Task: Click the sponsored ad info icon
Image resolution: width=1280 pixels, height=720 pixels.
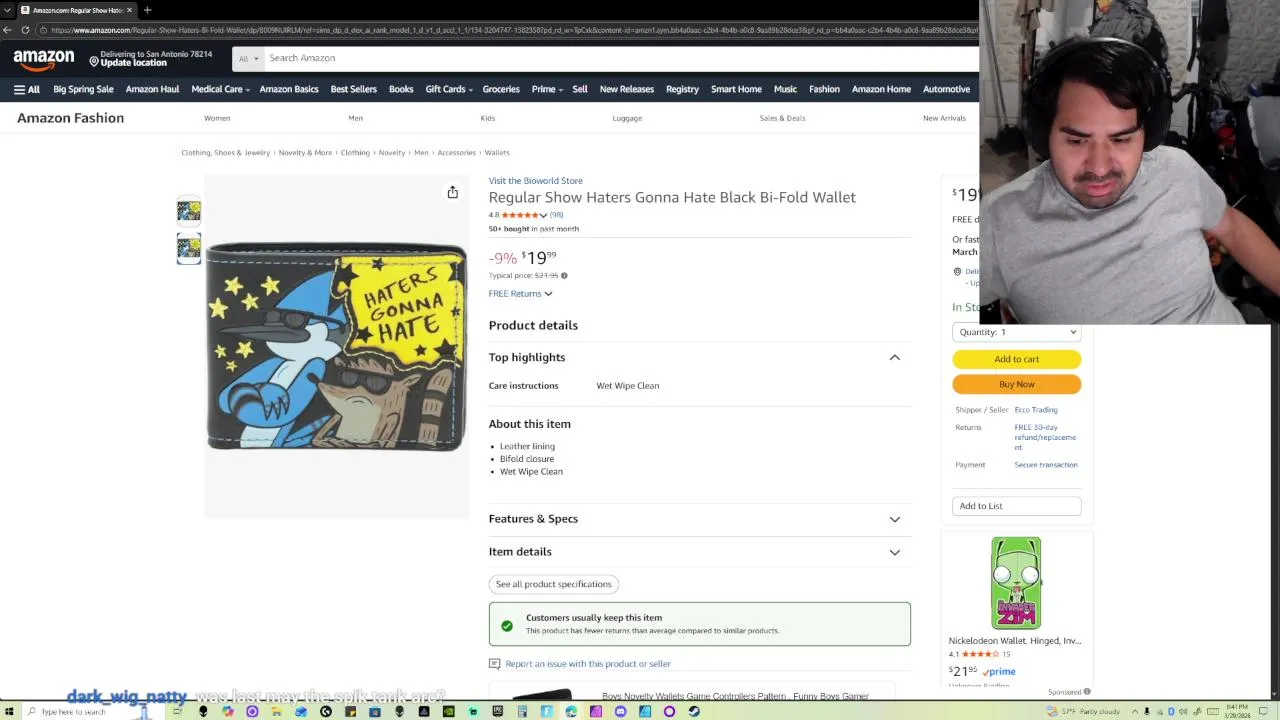Action: [1087, 692]
